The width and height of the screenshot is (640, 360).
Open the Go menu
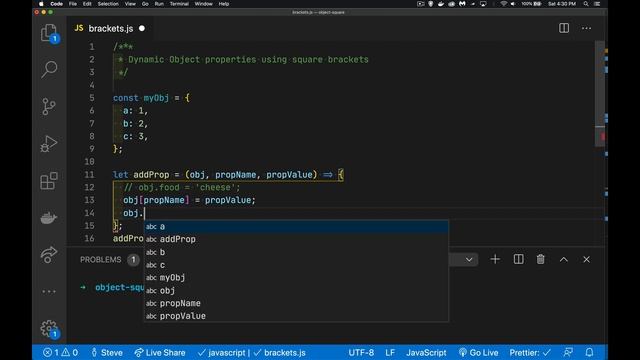(145, 4)
